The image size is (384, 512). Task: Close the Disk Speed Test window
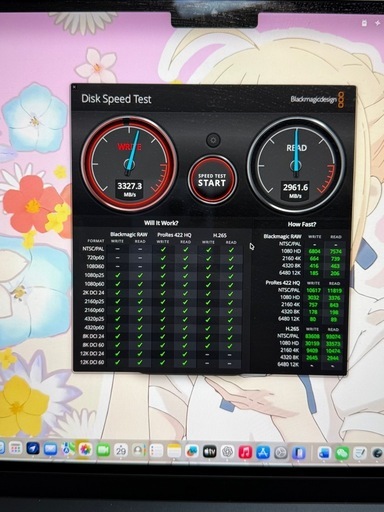click(74, 87)
